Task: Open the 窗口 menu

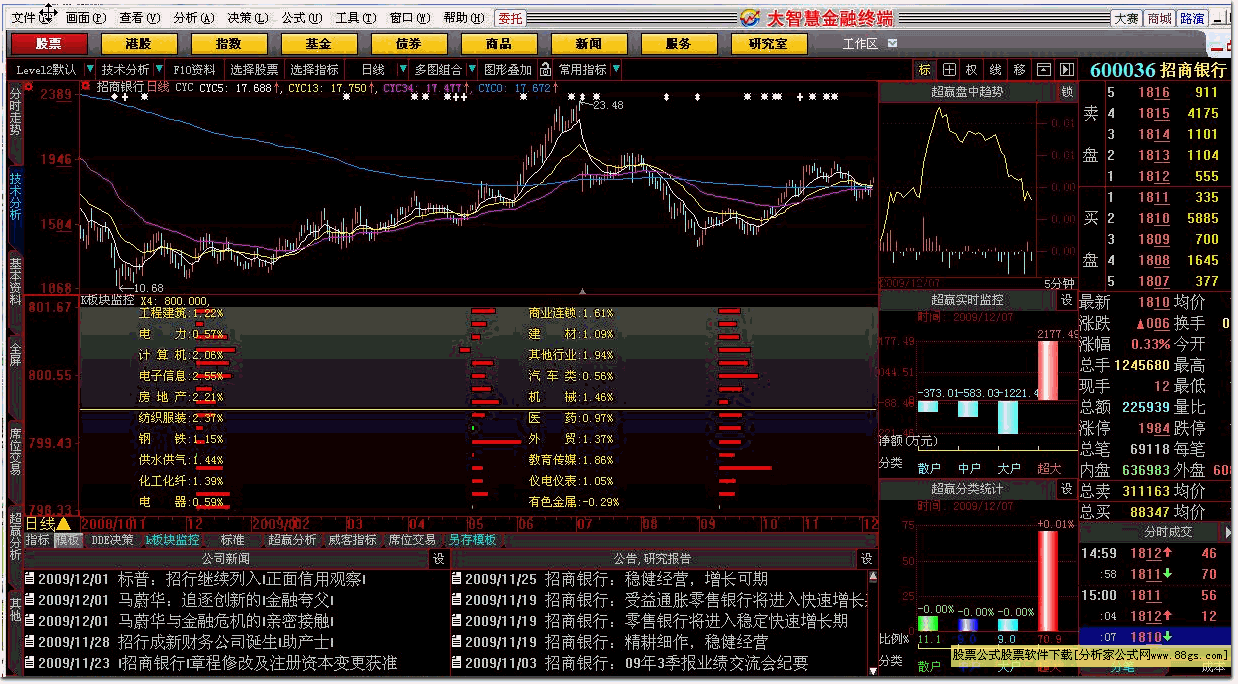Action: (x=409, y=18)
